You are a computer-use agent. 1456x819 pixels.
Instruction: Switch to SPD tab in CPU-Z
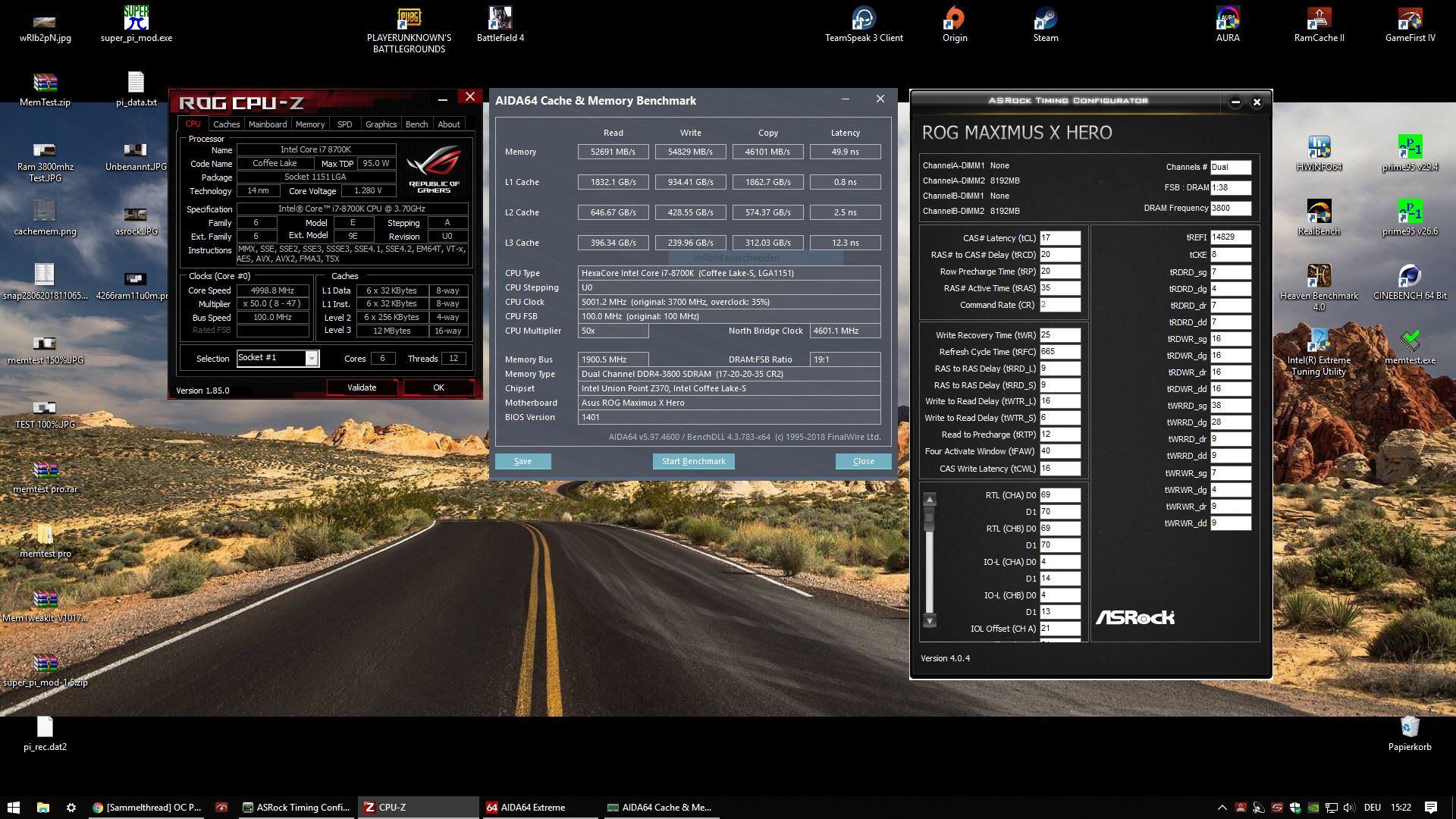click(x=344, y=124)
